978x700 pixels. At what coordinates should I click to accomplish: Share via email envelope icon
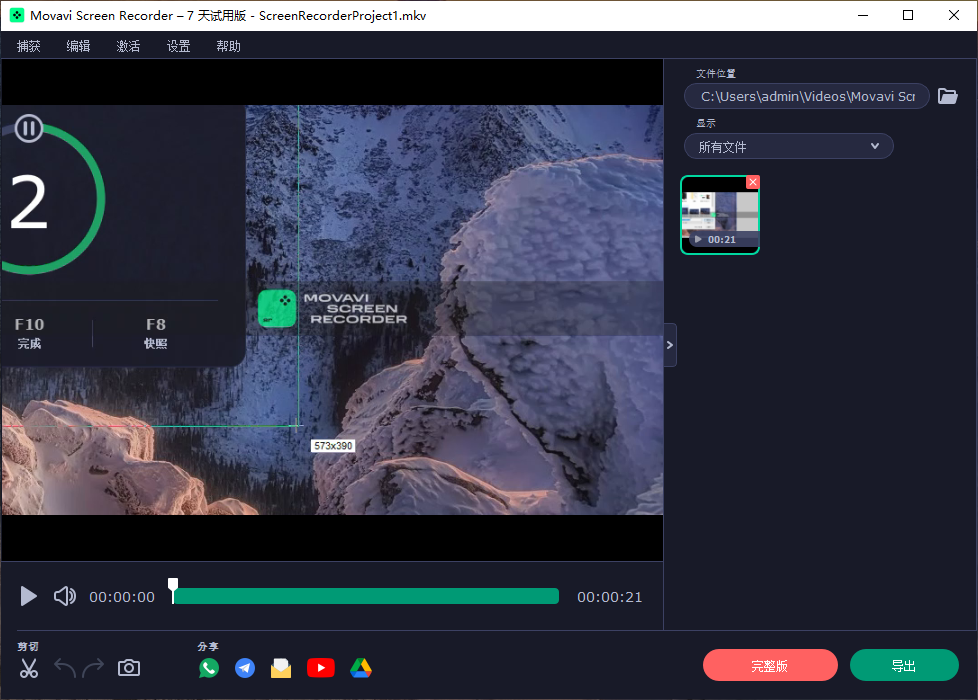(281, 668)
